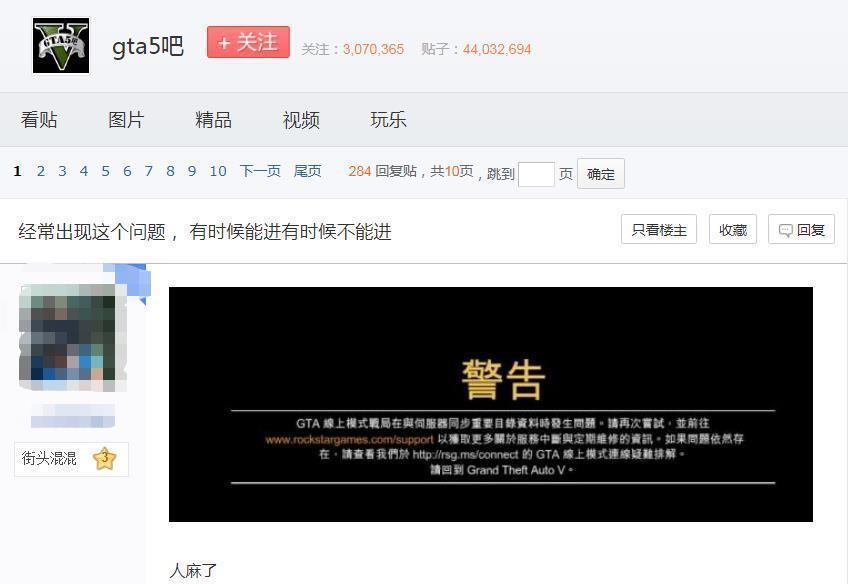Viewport: 848px width, 584px height.
Task: Go to page 8
Action: tap(170, 171)
